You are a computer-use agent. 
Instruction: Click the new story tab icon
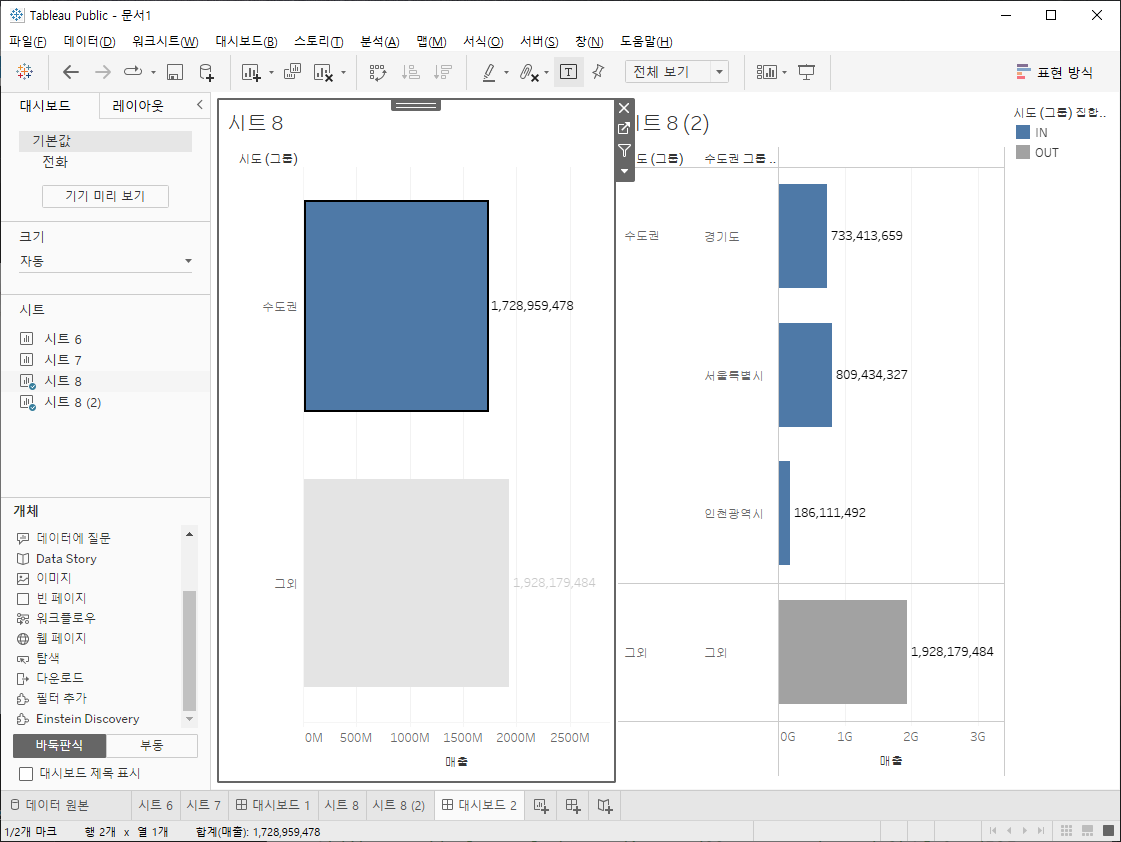point(605,806)
